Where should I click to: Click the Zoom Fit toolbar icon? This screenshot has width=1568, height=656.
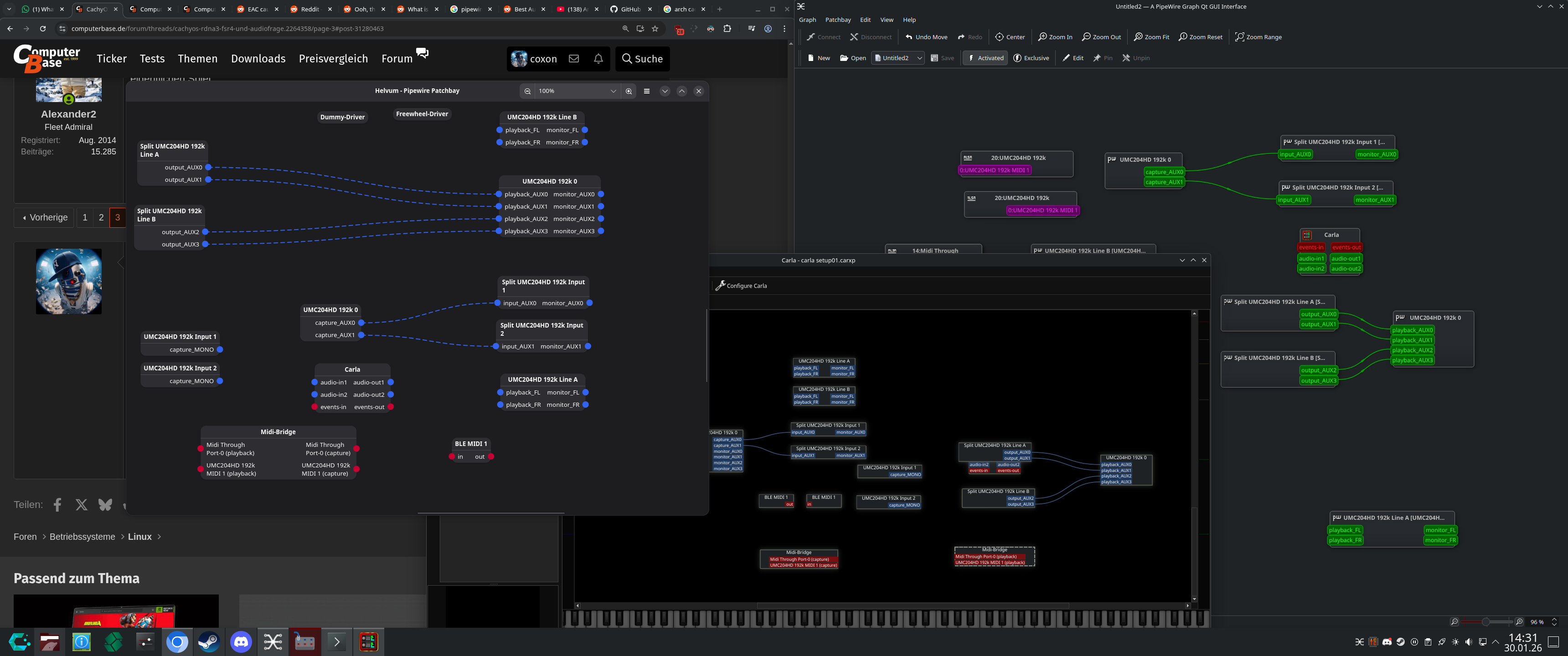[x=1151, y=37]
